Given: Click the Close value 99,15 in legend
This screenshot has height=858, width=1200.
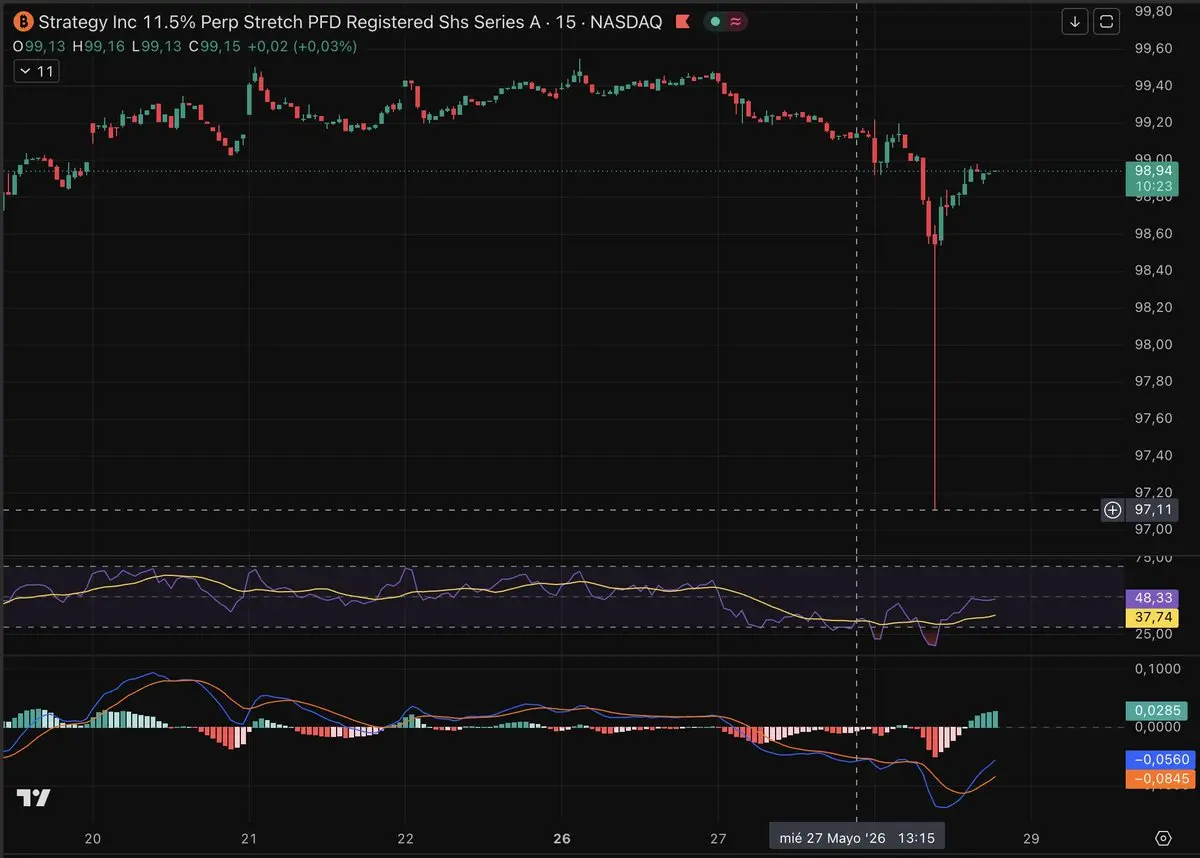Looking at the screenshot, I should [x=219, y=46].
